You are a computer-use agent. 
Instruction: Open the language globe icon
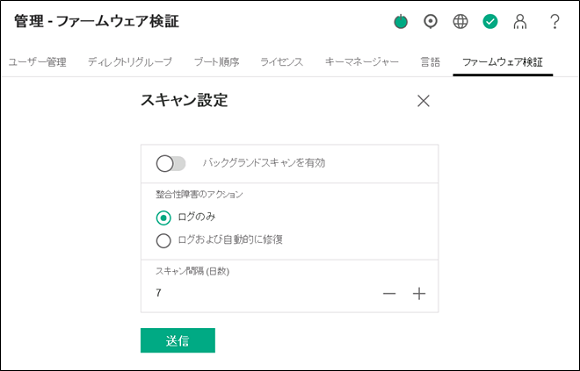(461, 21)
